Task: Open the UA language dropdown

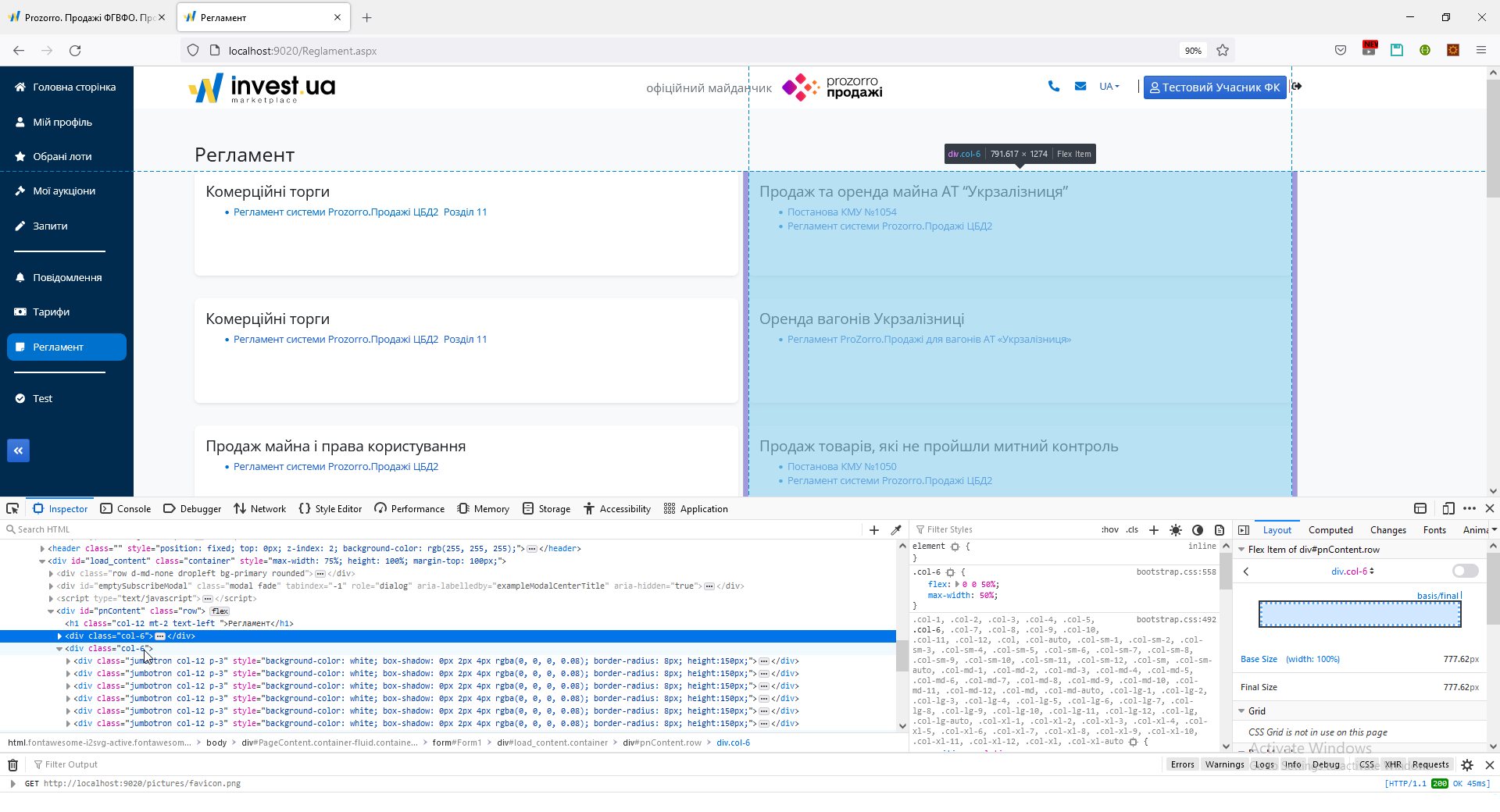Action: 1109,87
